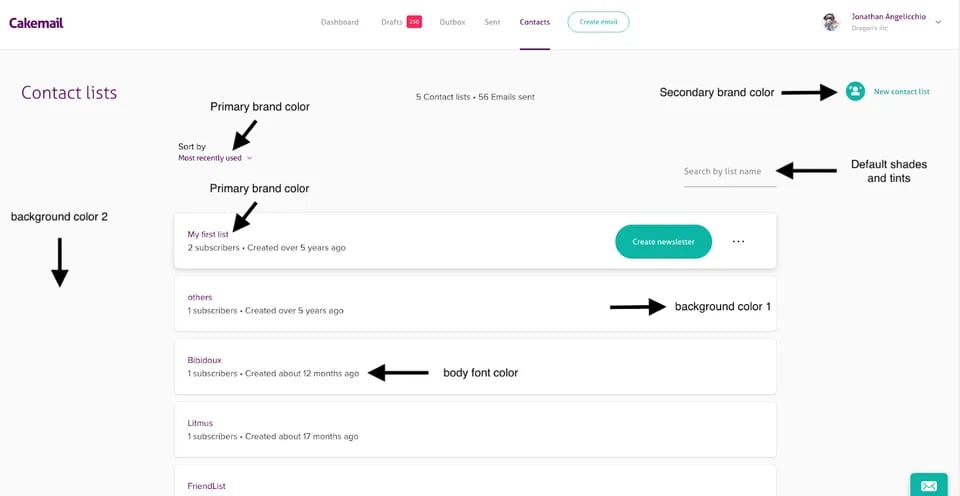960x496 pixels.
Task: Select the Contacts tab
Action: tap(534, 22)
